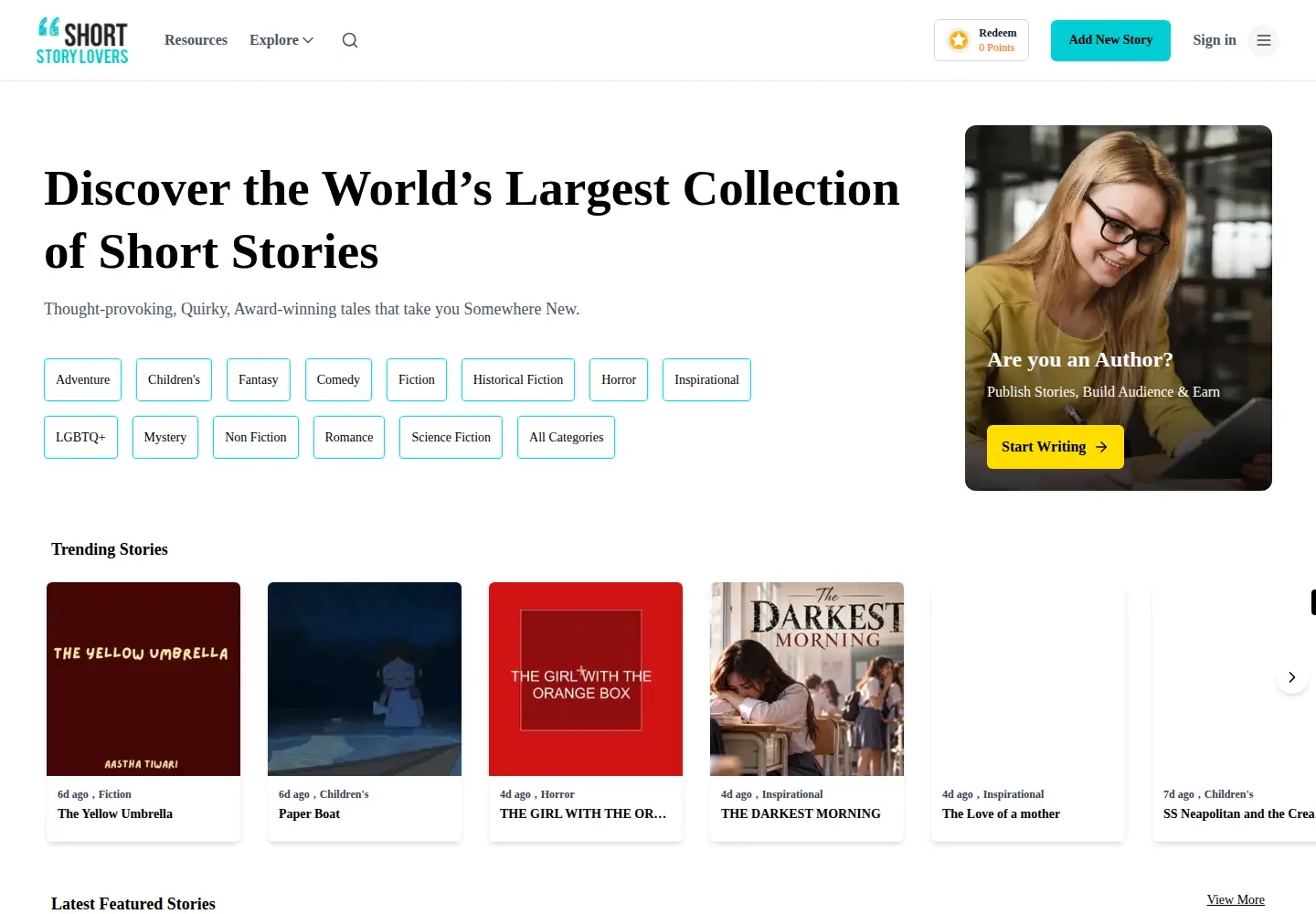Click the Paper Boat story title
1316x914 pixels.
point(309,813)
